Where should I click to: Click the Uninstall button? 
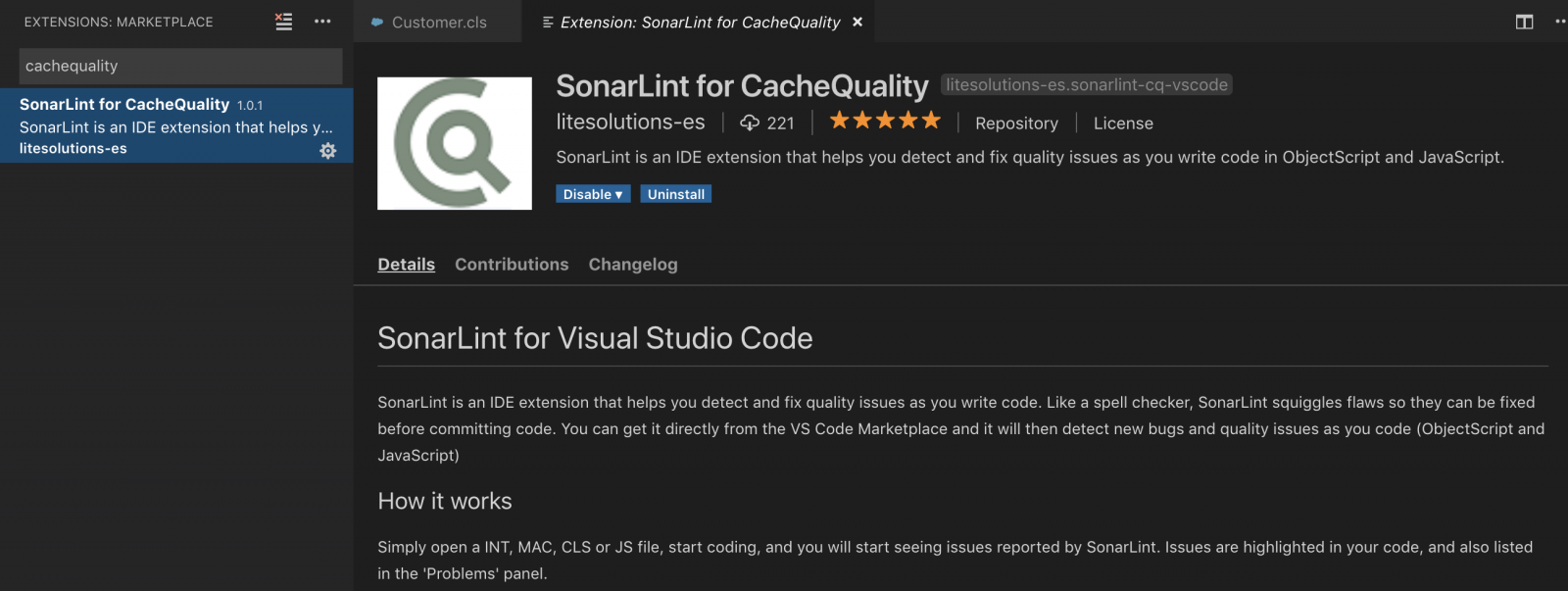coord(675,194)
